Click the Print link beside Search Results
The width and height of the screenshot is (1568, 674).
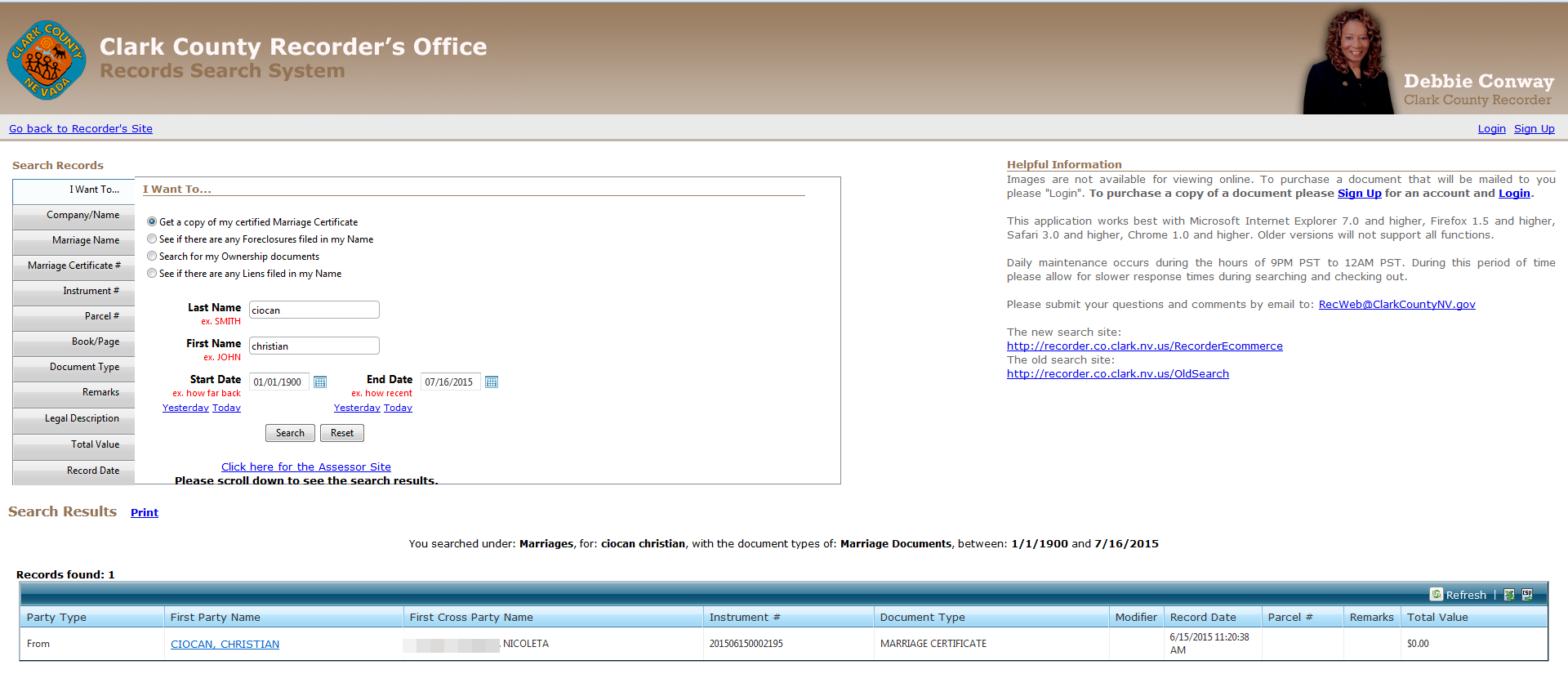click(145, 513)
